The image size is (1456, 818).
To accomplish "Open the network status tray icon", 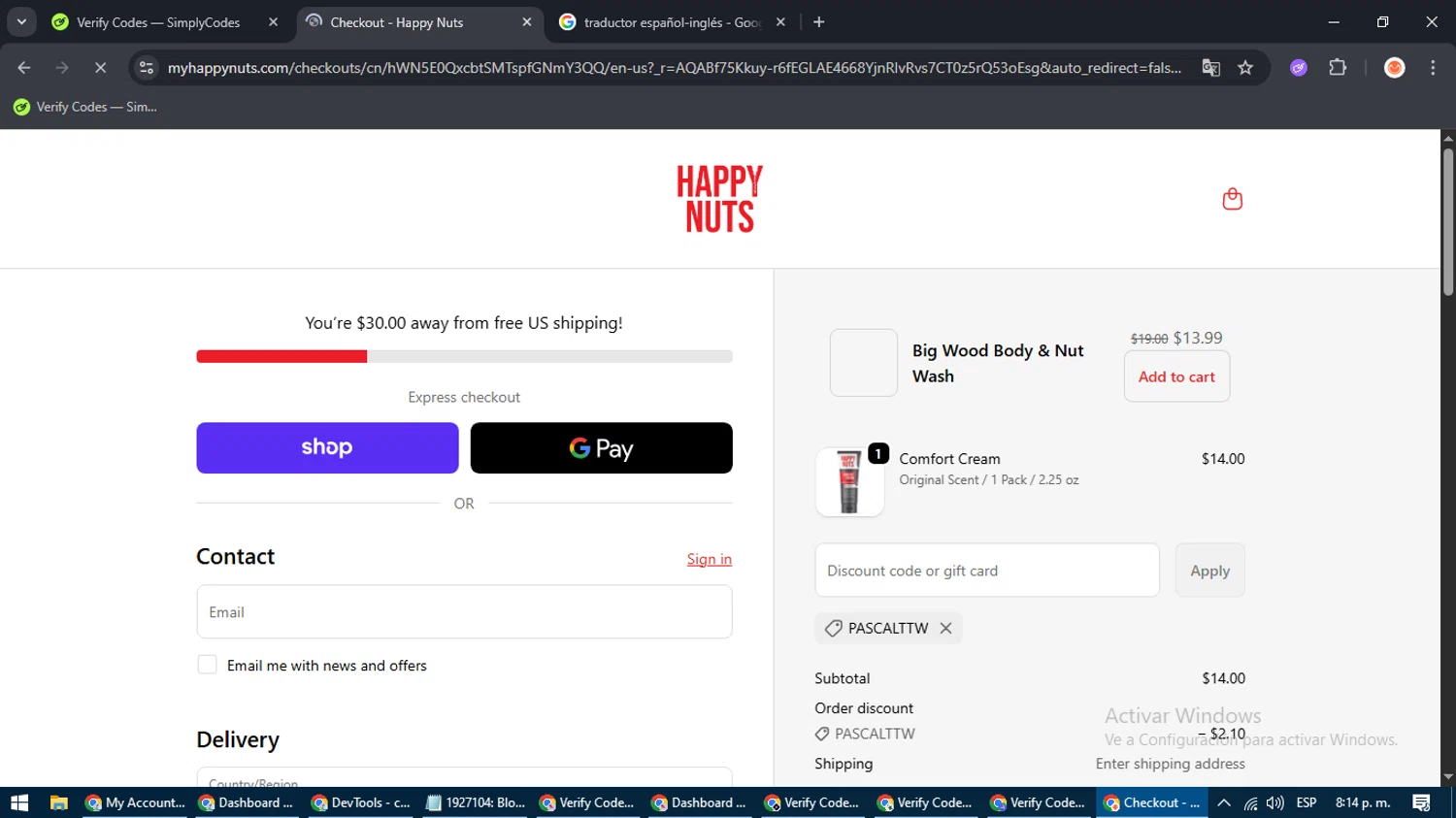I will point(1251,802).
